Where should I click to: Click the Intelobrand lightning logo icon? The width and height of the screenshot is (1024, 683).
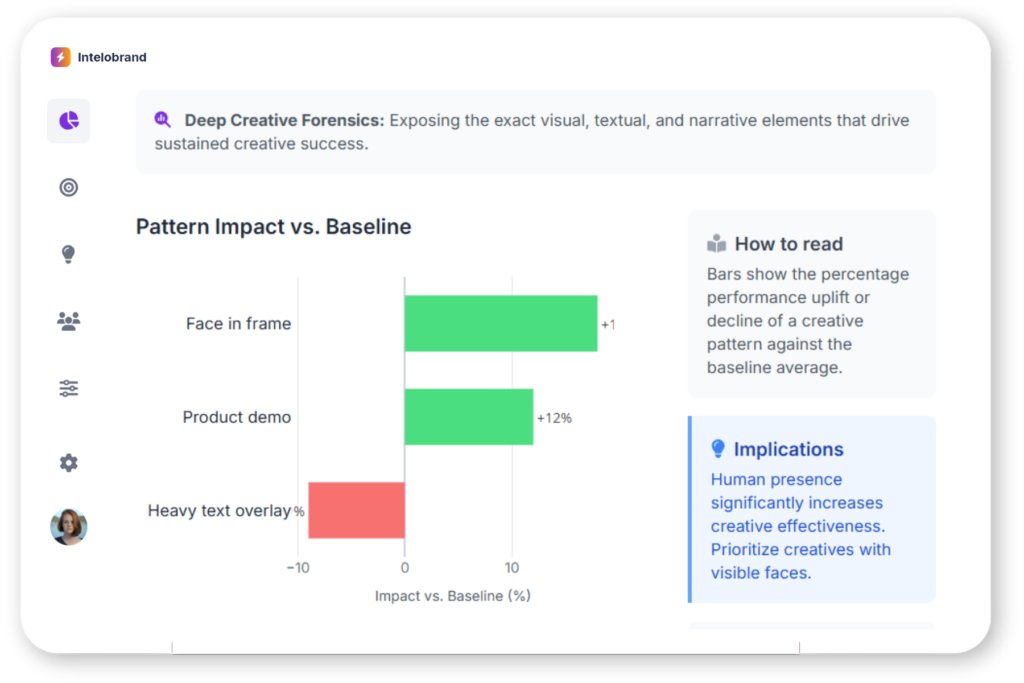pos(61,57)
